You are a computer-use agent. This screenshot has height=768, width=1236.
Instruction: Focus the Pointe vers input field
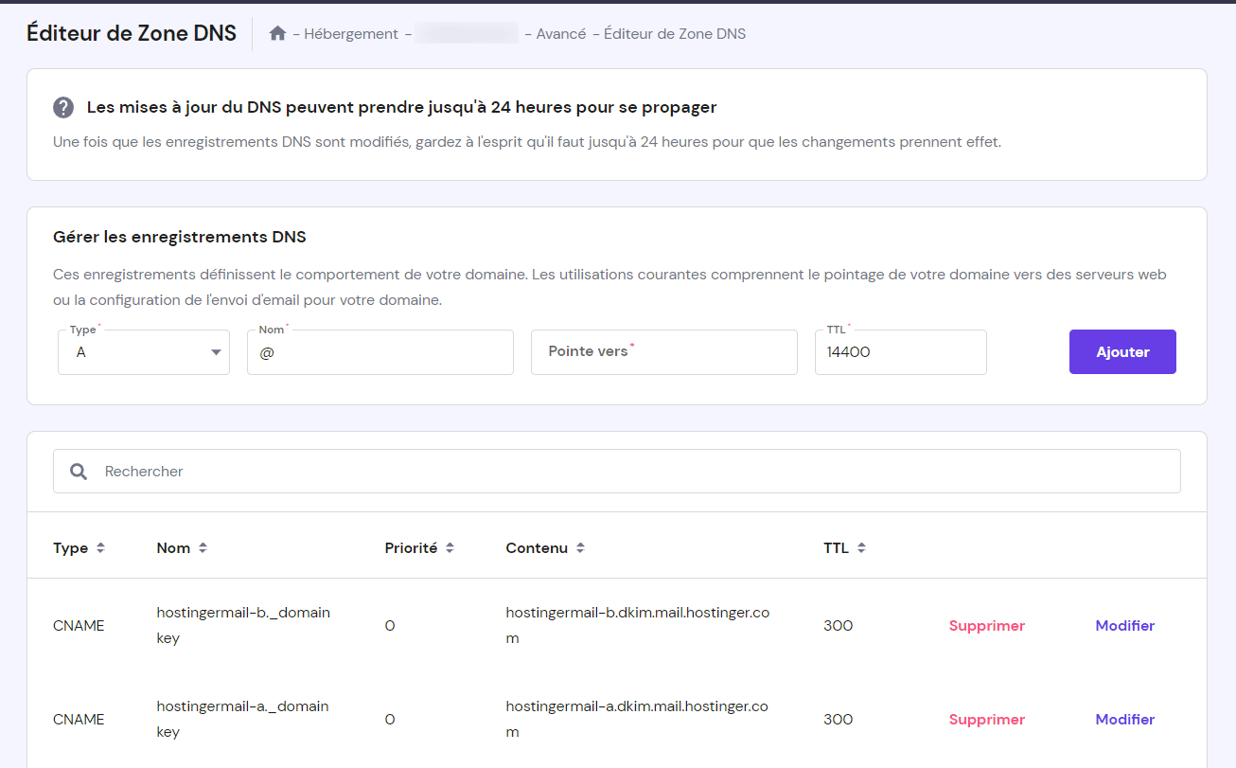coord(663,352)
